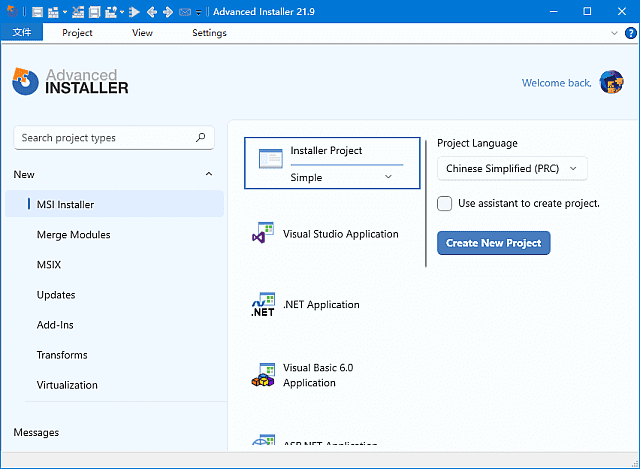
Task: Open the user avatar profile picture
Action: (611, 82)
